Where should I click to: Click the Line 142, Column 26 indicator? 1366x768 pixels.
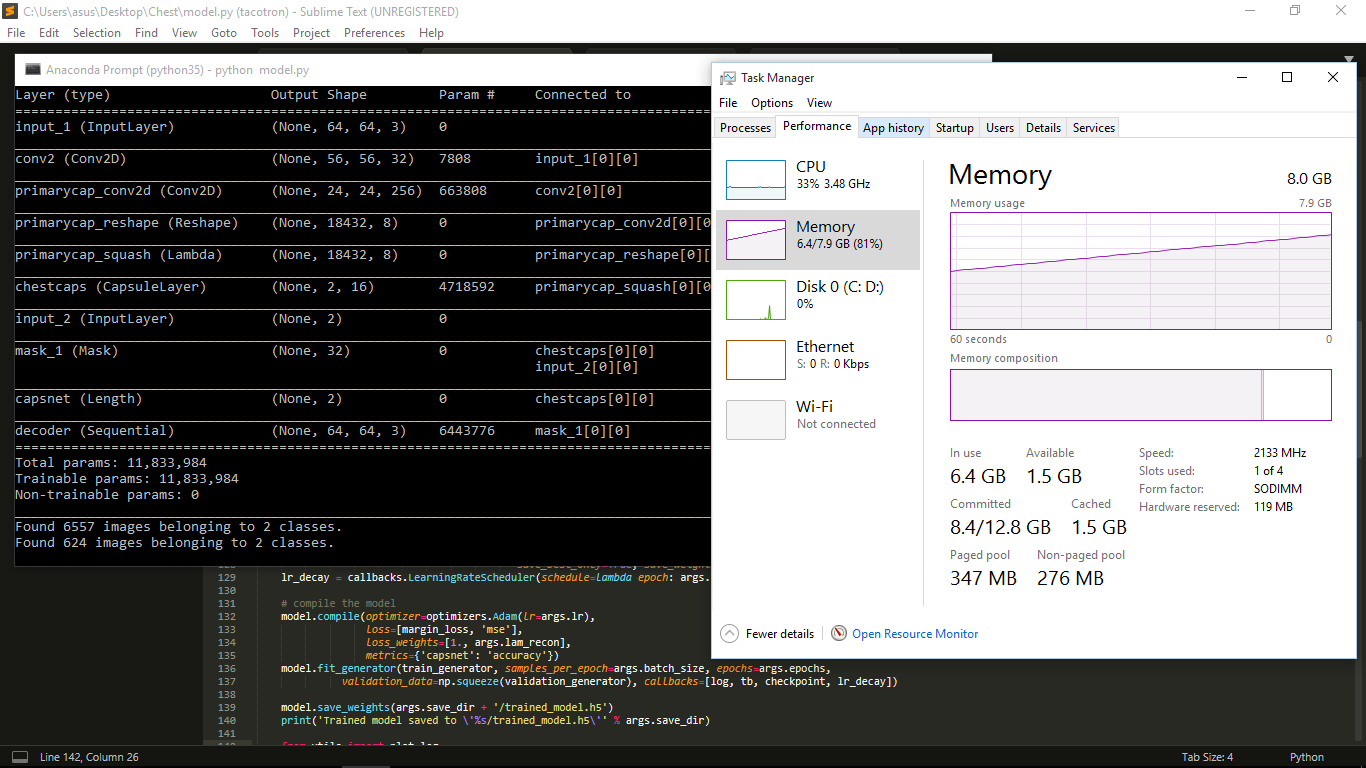(90, 756)
